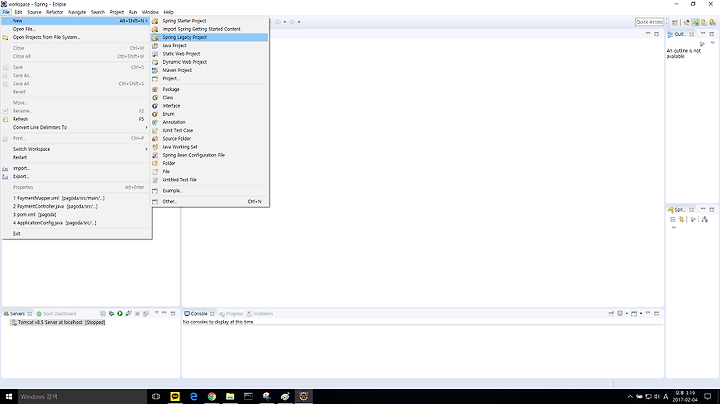This screenshot has width=720, height=404.
Task: Click the Interface icon in the submenu
Action: coord(155,106)
